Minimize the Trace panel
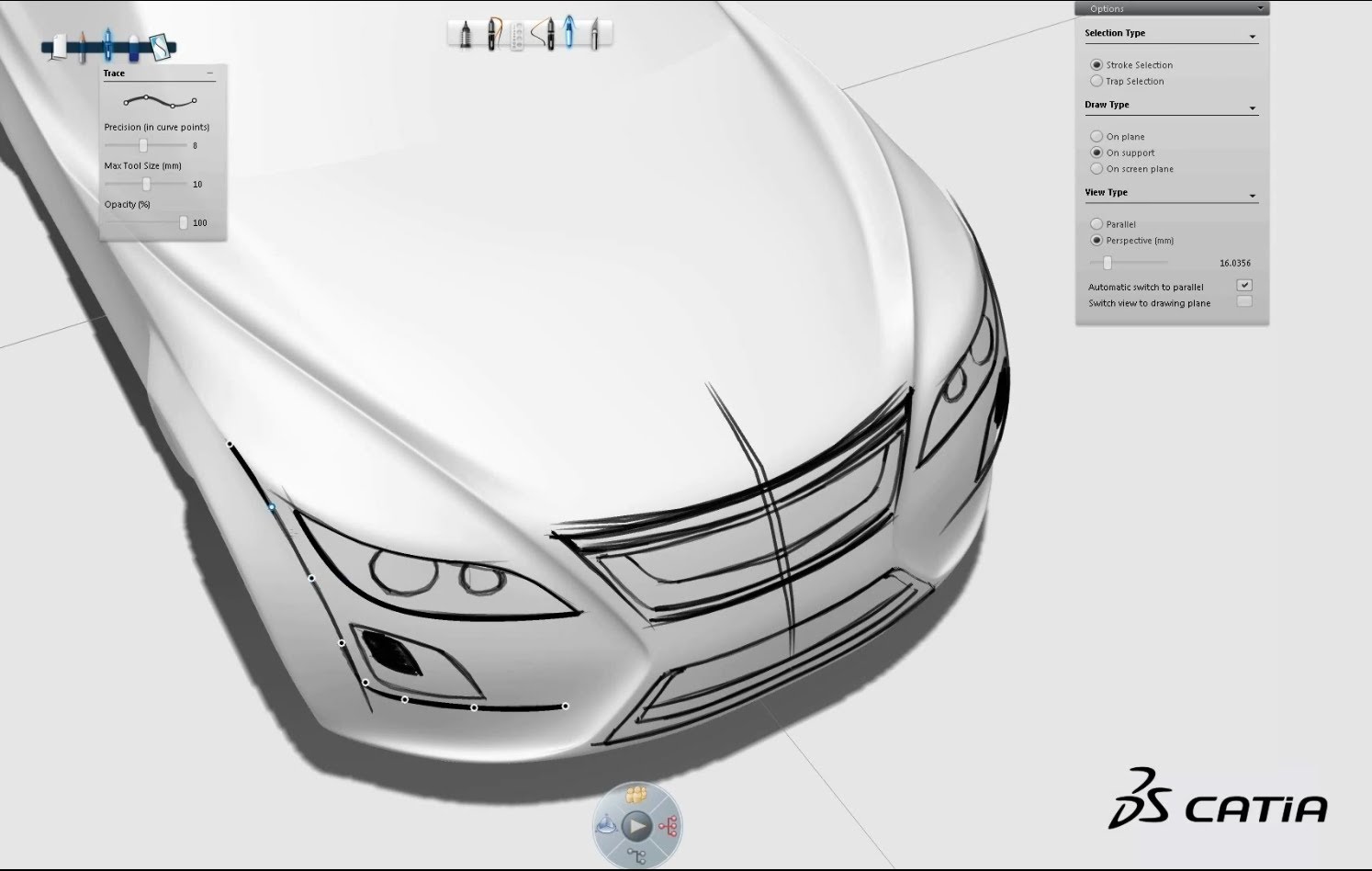 210,74
